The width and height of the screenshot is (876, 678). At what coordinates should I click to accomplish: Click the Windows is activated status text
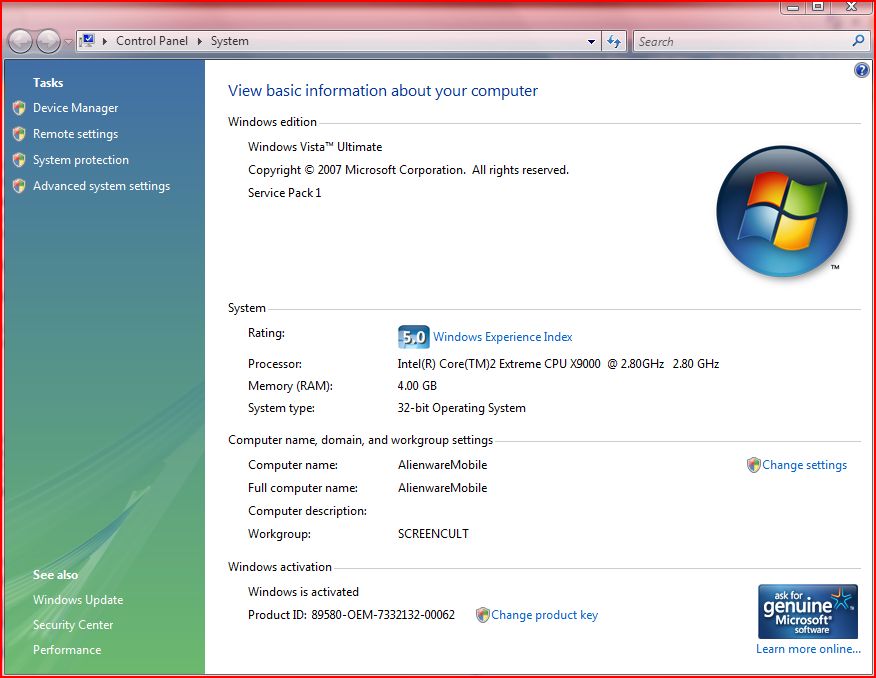tap(303, 592)
